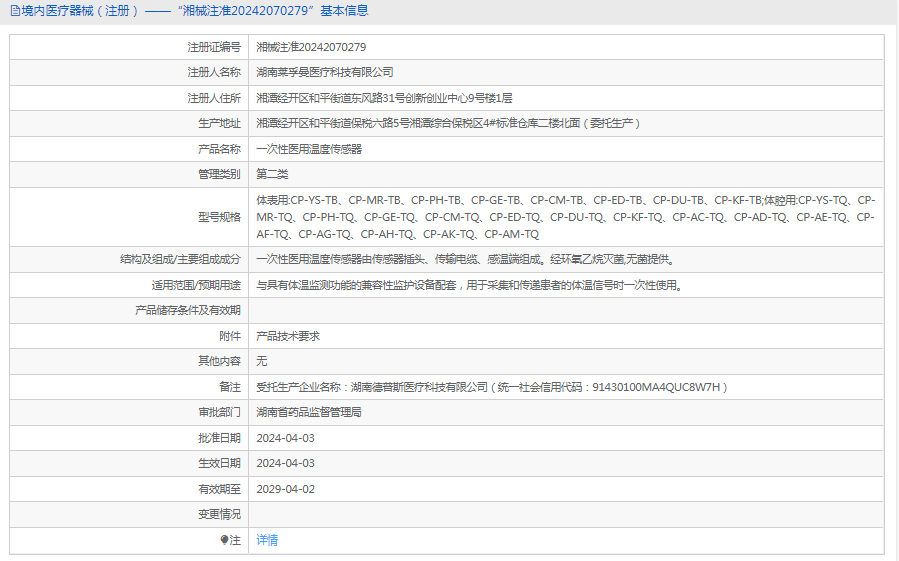Click the 附件 label
Viewport: 899px width, 561px height.
coord(230,336)
